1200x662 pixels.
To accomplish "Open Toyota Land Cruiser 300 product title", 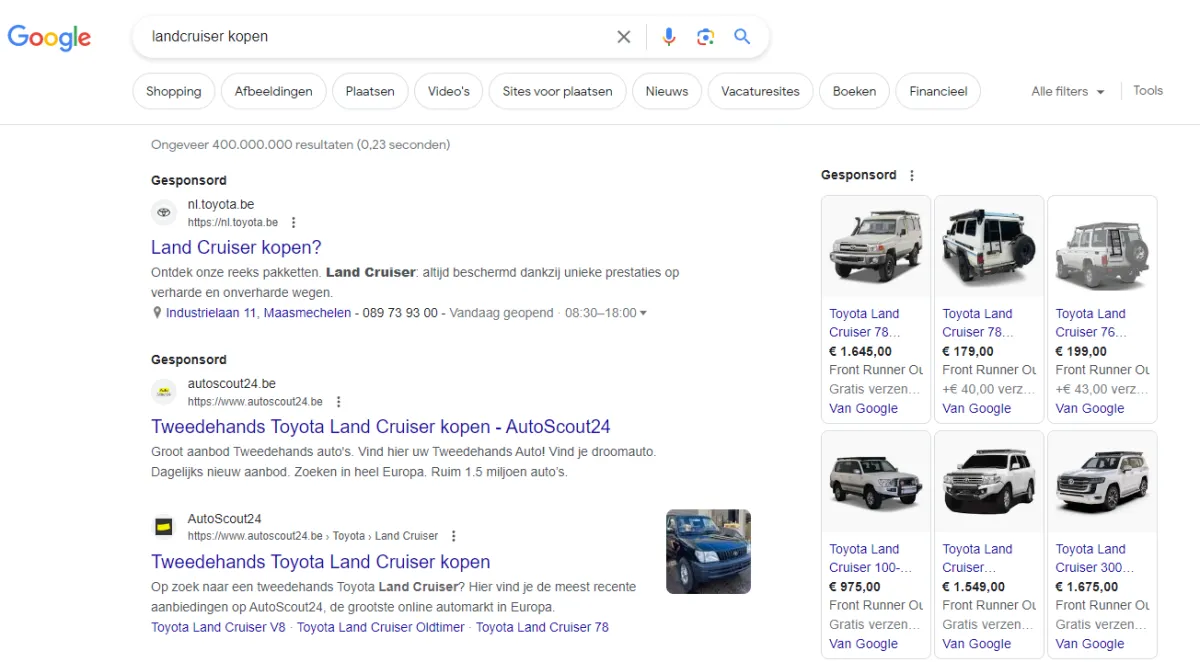I will click(1095, 558).
